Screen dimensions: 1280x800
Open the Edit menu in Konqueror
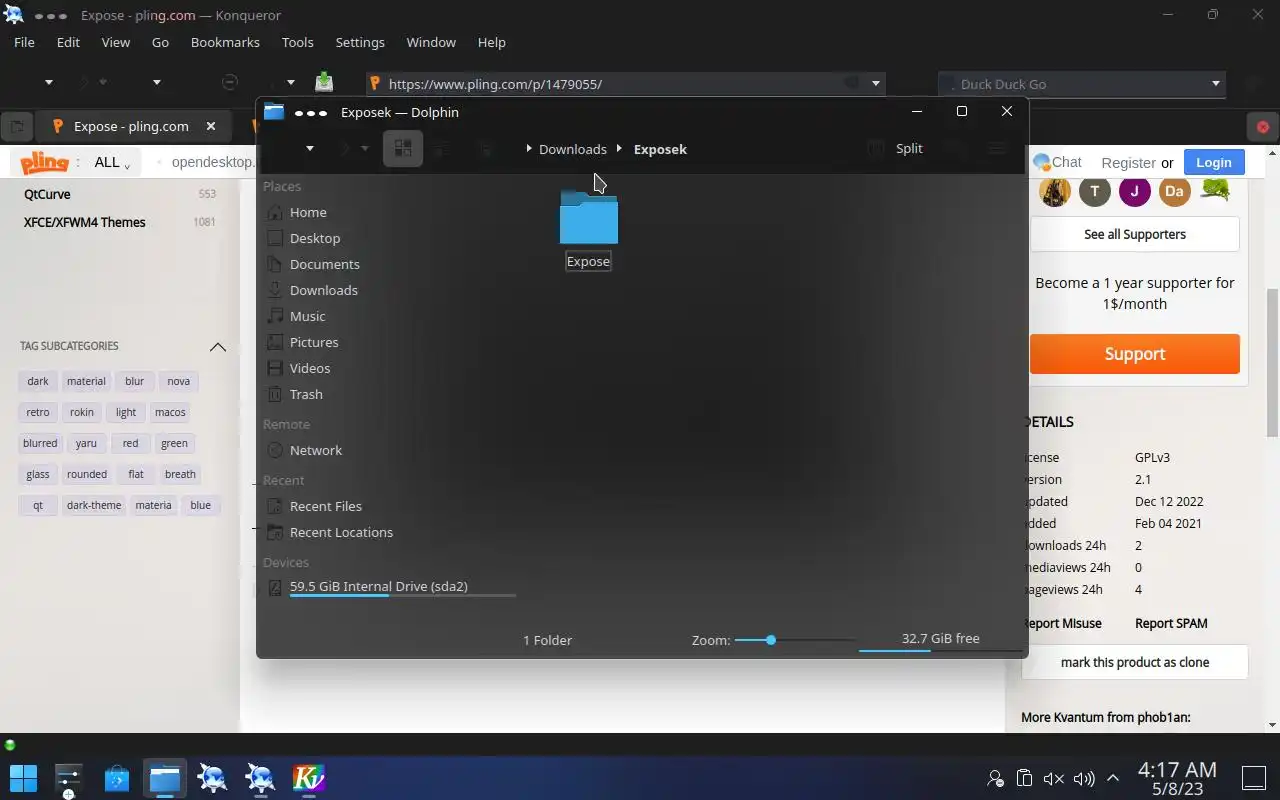click(68, 42)
